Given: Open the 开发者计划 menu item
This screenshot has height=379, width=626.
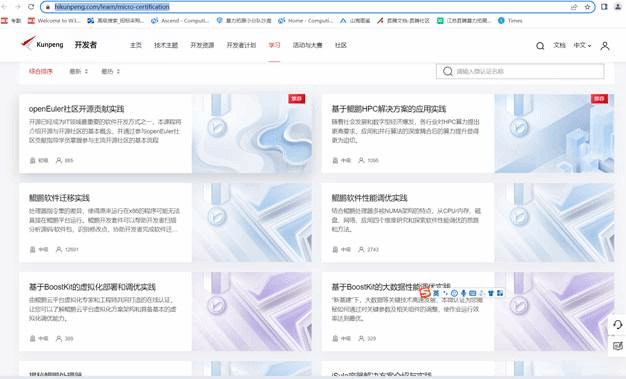Looking at the screenshot, I should 241,45.
